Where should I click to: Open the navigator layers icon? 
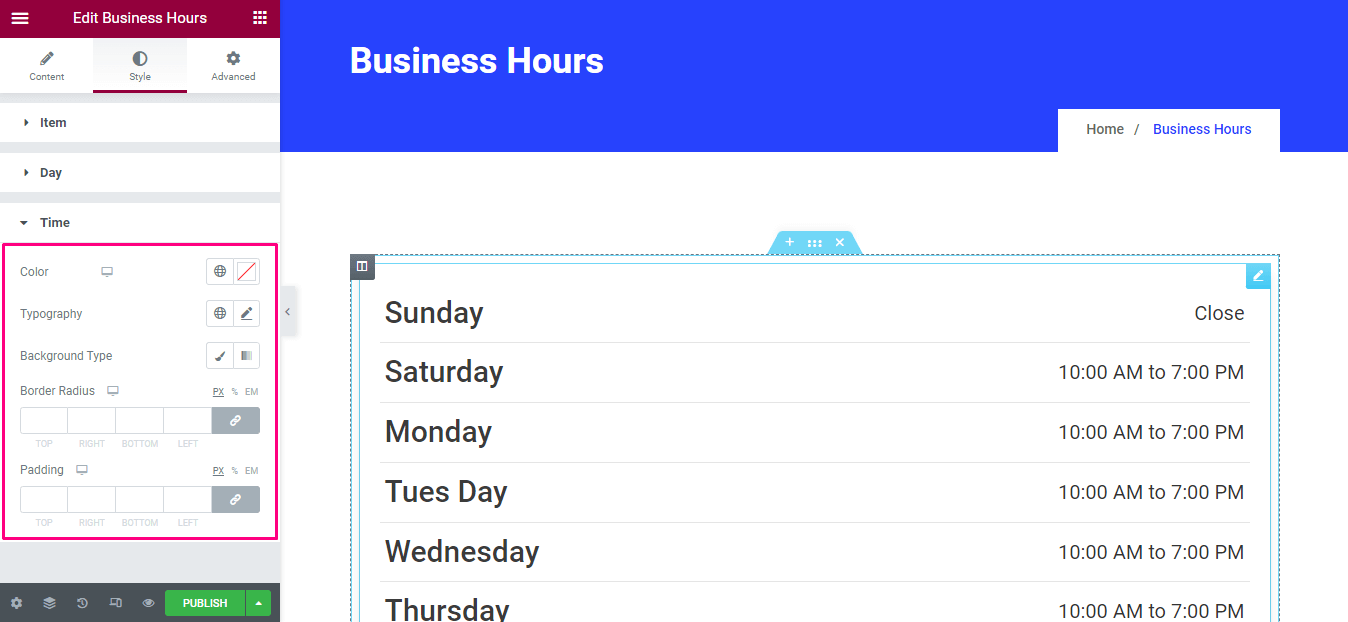[x=49, y=603]
